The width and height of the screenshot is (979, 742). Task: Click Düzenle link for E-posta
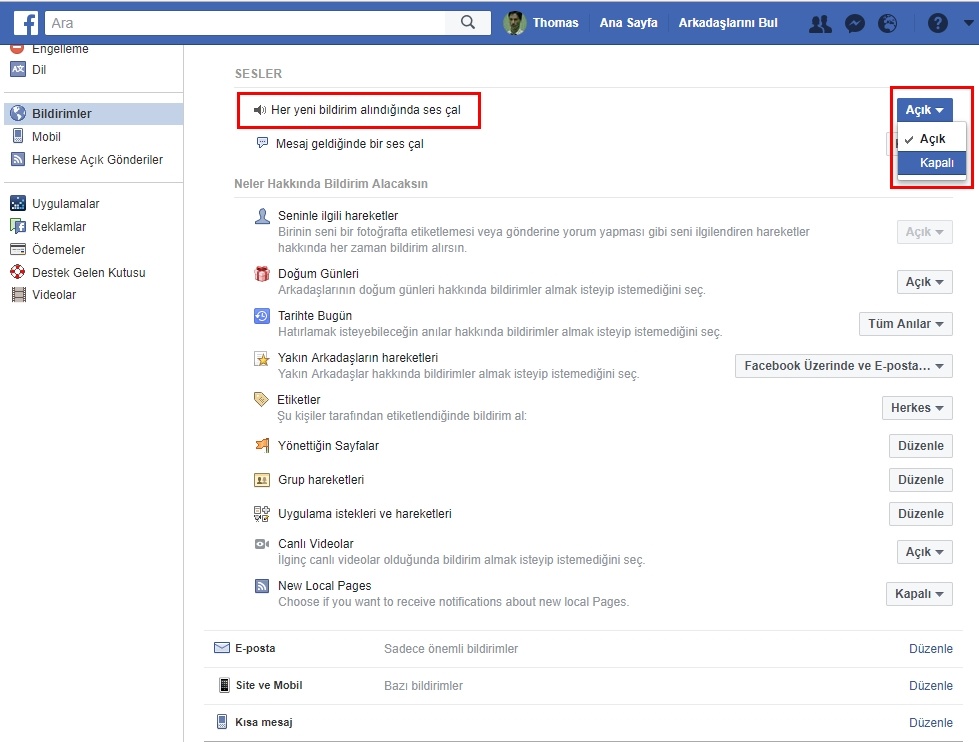tap(930, 648)
